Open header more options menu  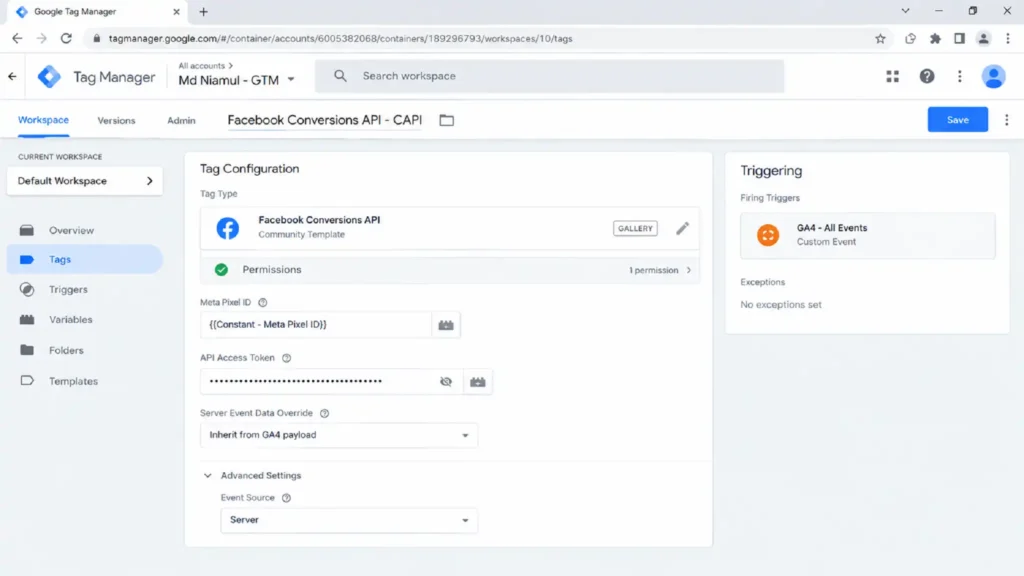tap(960, 76)
